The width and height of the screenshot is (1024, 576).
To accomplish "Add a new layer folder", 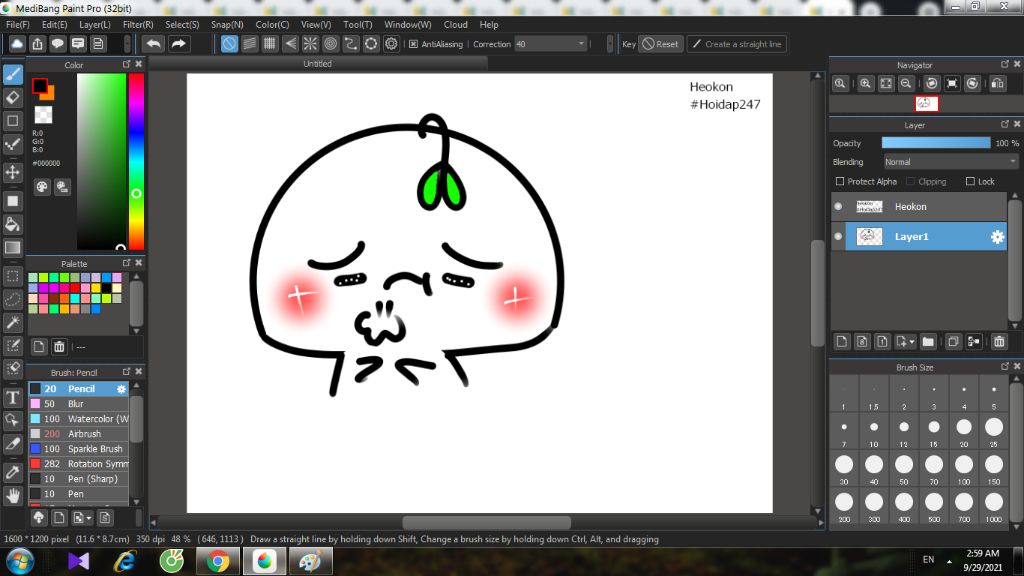I will pos(928,342).
